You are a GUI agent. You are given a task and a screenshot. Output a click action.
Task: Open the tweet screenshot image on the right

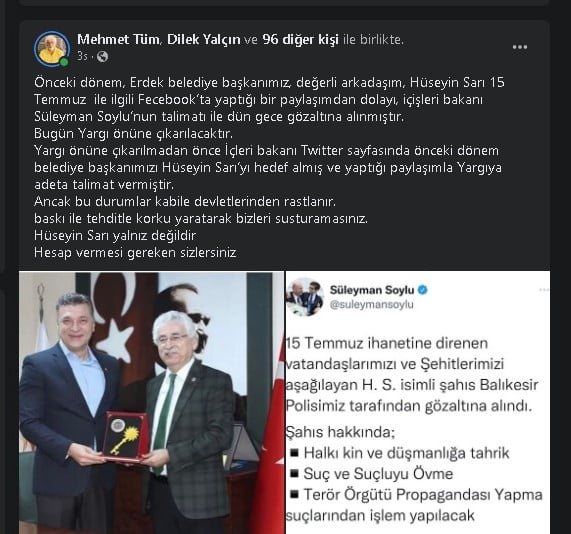pyautogui.click(x=418, y=403)
